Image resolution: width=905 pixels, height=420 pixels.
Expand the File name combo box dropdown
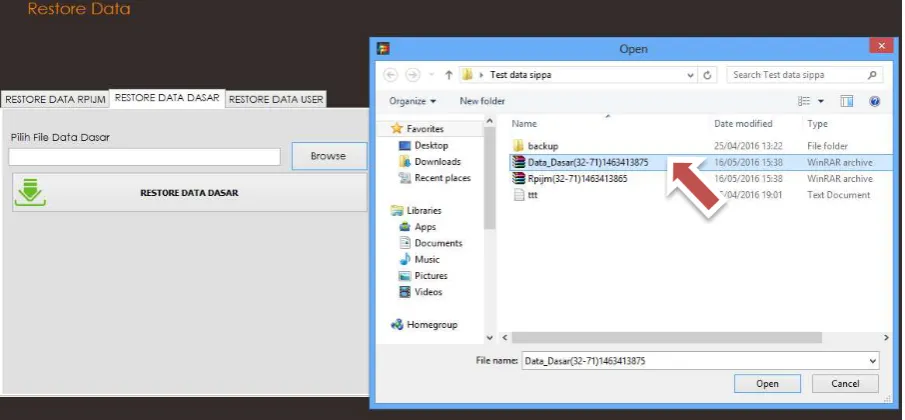tap(873, 361)
